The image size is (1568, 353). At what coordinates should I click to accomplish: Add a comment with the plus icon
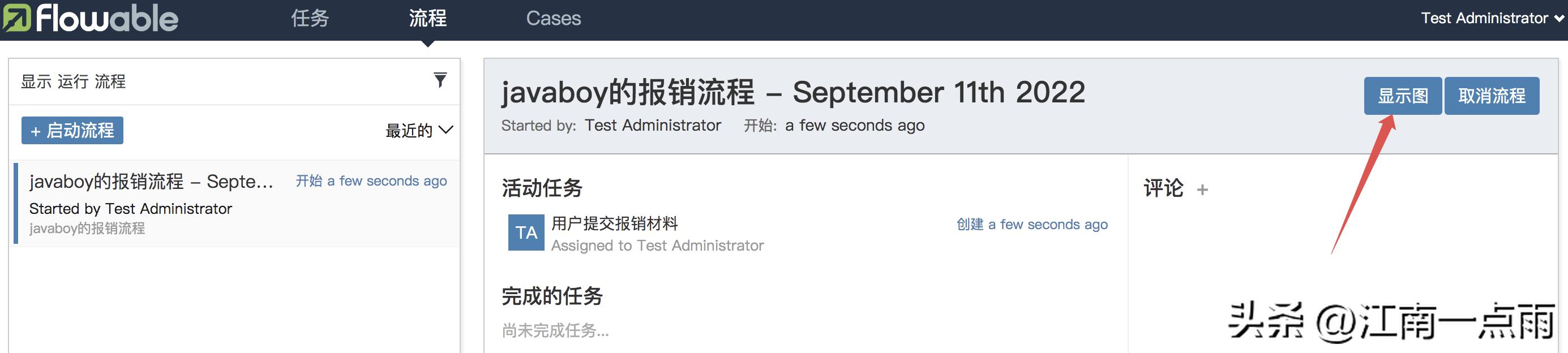1202,190
